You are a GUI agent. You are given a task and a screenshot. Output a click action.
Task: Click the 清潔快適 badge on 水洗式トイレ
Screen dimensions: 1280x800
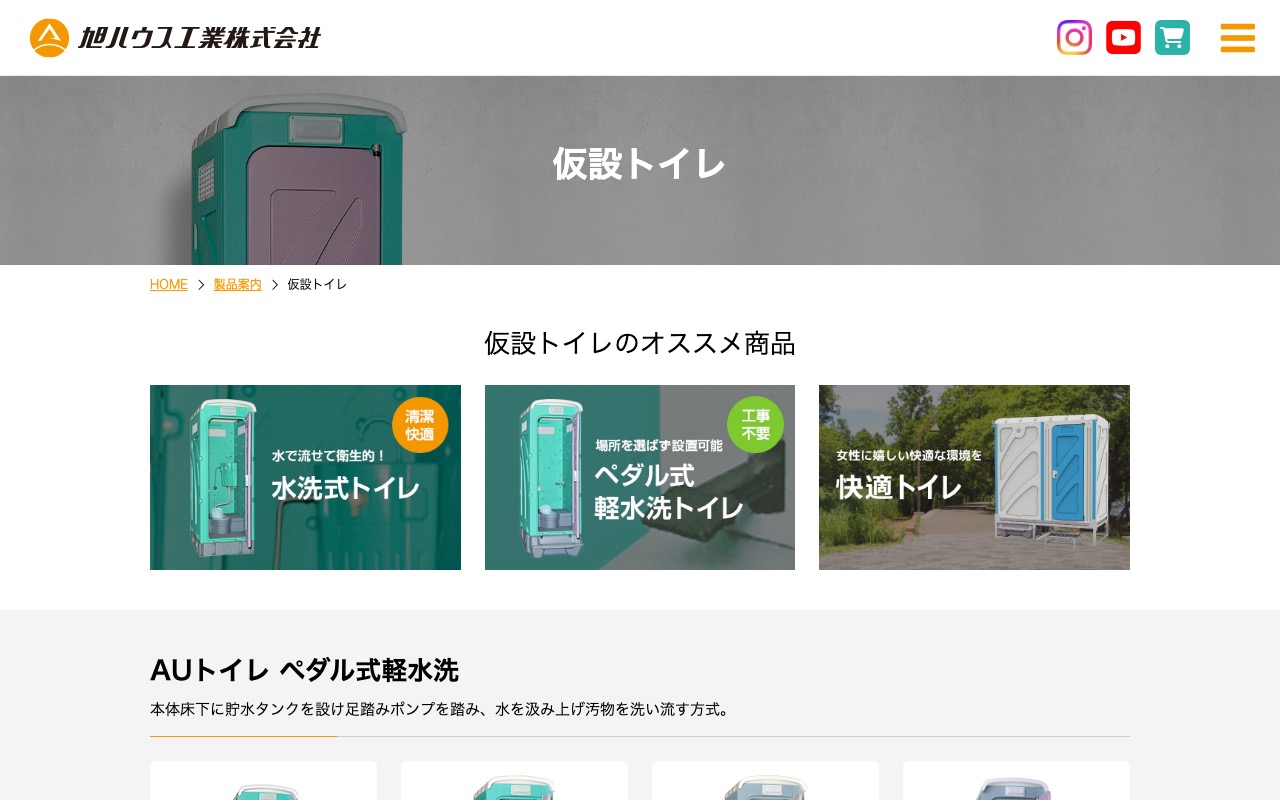pos(420,425)
